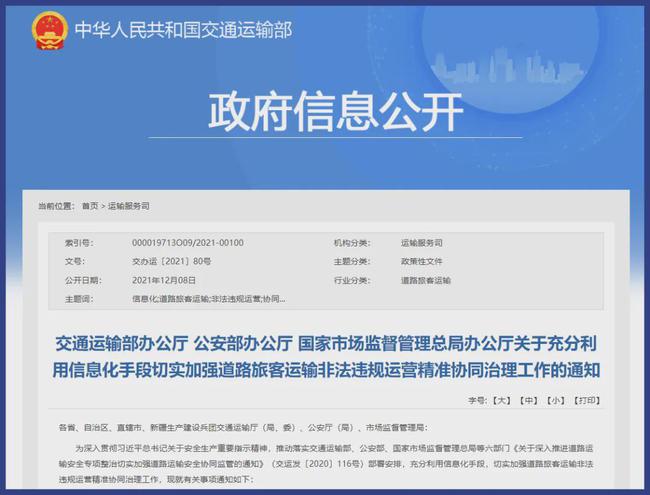Select 运输服务司 in the 机构分类 row
Screen dimensions: 650x495
pyautogui.click(x=422, y=242)
